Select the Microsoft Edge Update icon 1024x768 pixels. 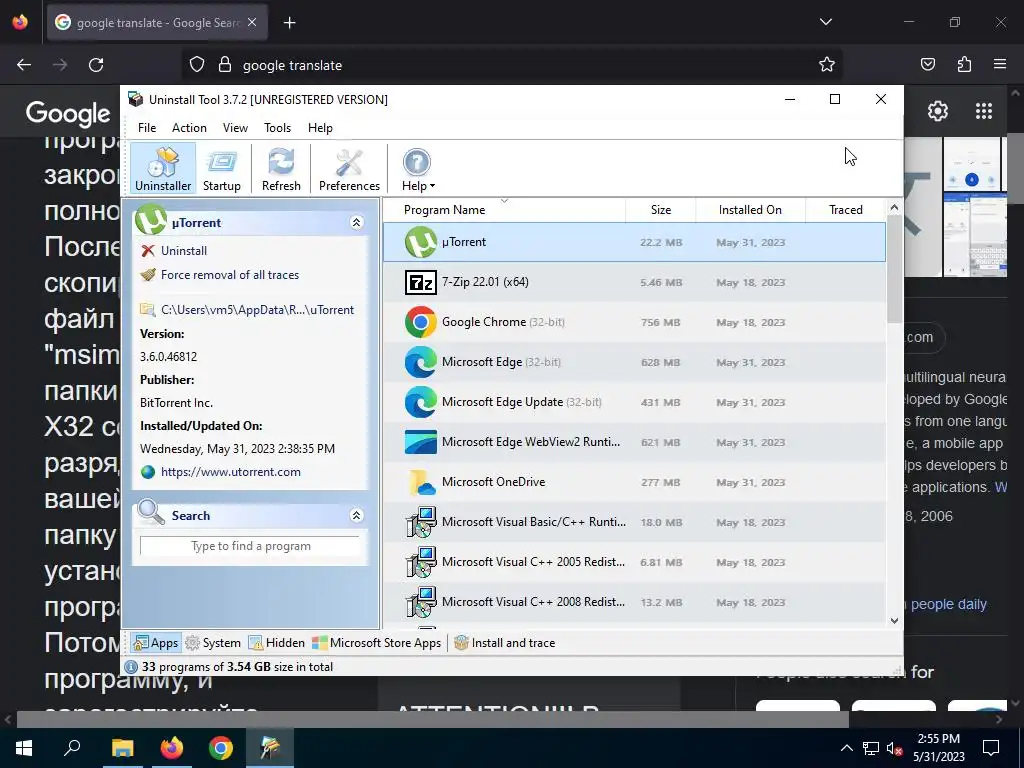[x=421, y=402]
